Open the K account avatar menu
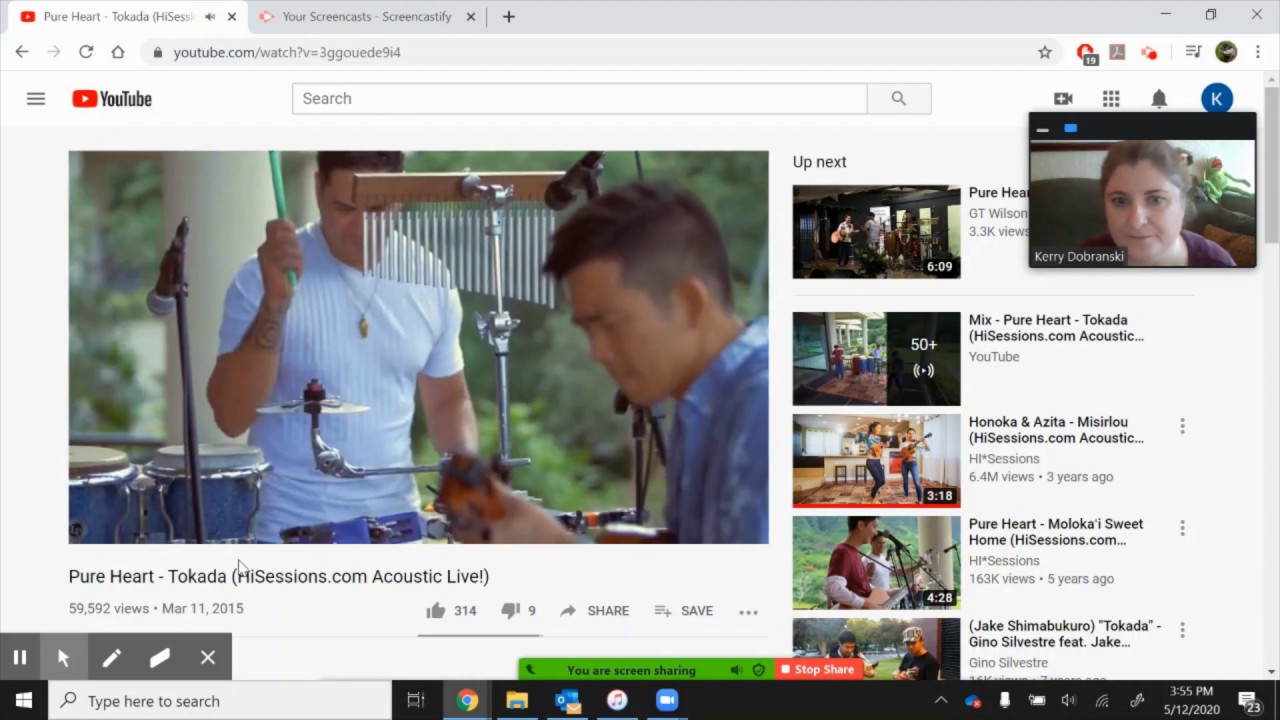 (x=1216, y=98)
